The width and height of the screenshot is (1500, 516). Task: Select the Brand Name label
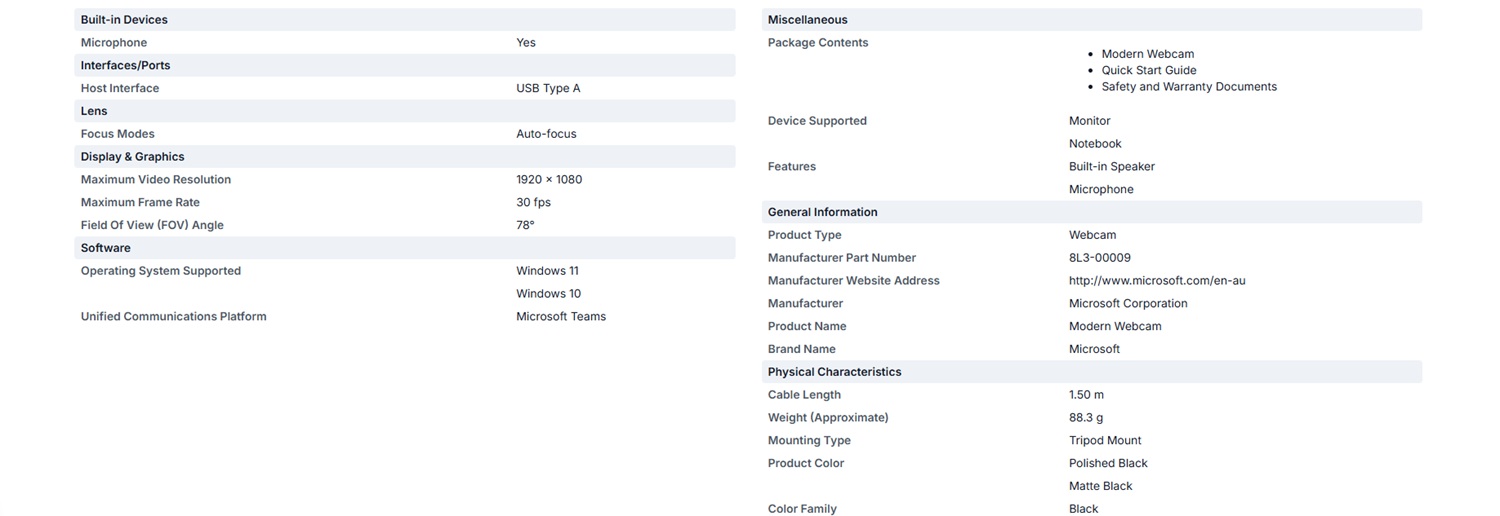point(802,349)
